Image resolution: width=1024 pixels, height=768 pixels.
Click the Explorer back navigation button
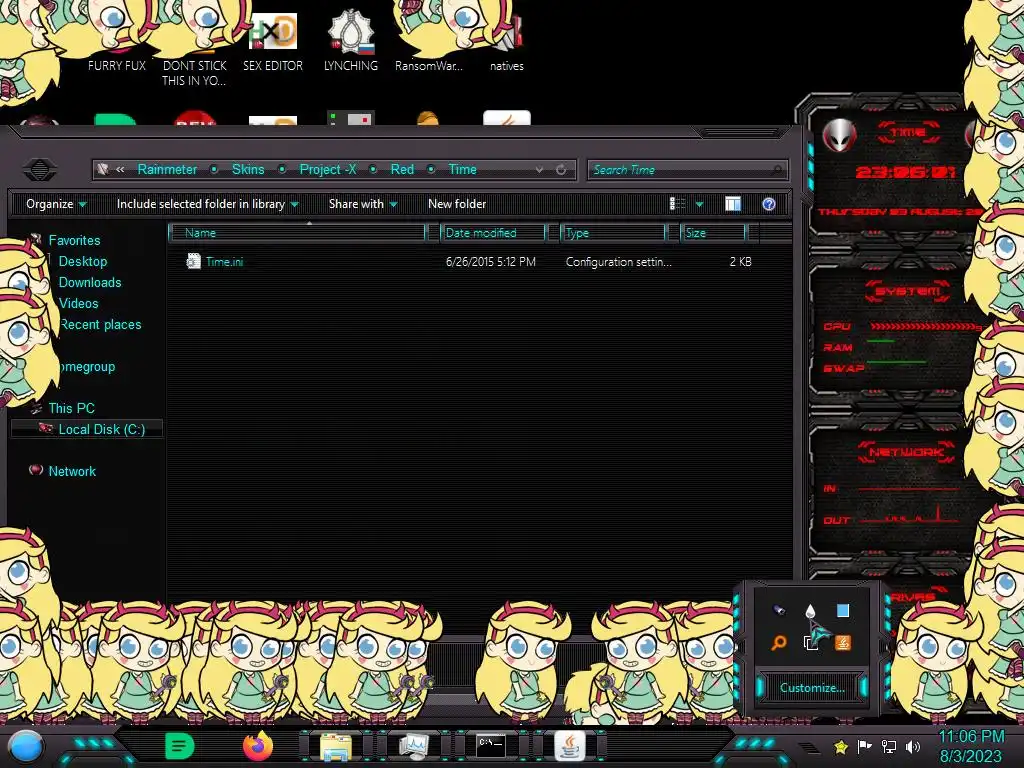click(x=40, y=170)
